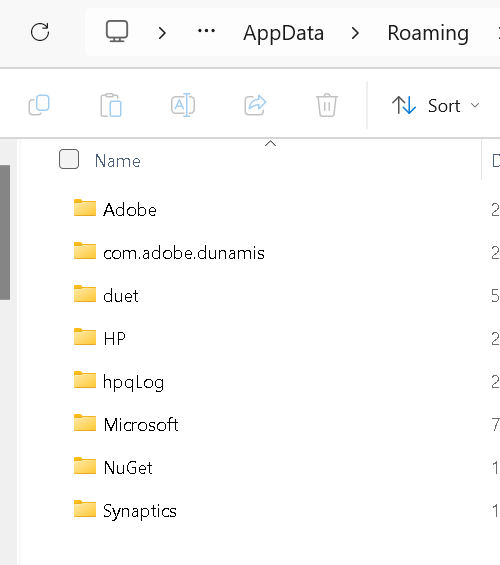
Task: Select the hpqLog folder name
Action: [133, 383]
